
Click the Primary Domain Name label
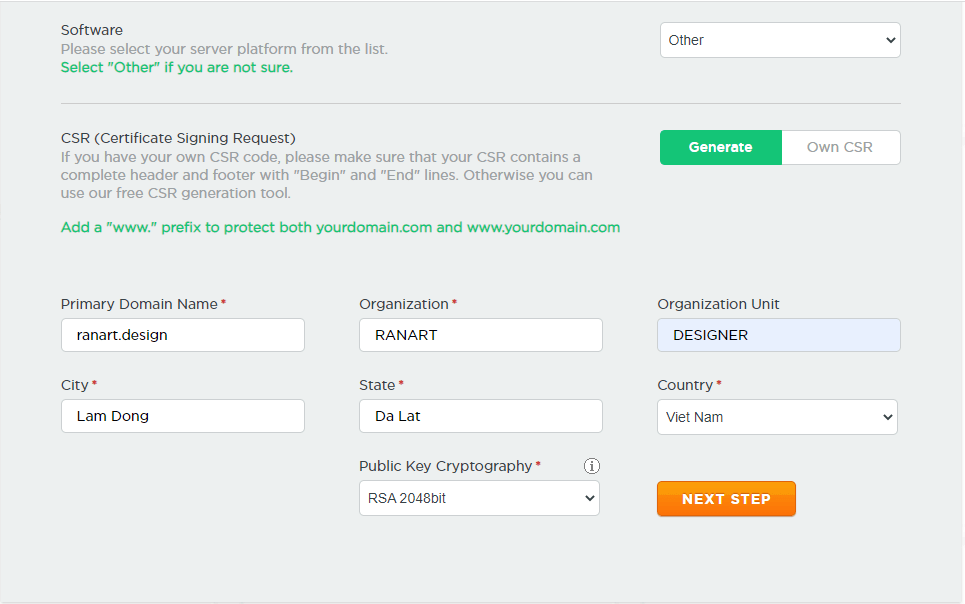(139, 304)
